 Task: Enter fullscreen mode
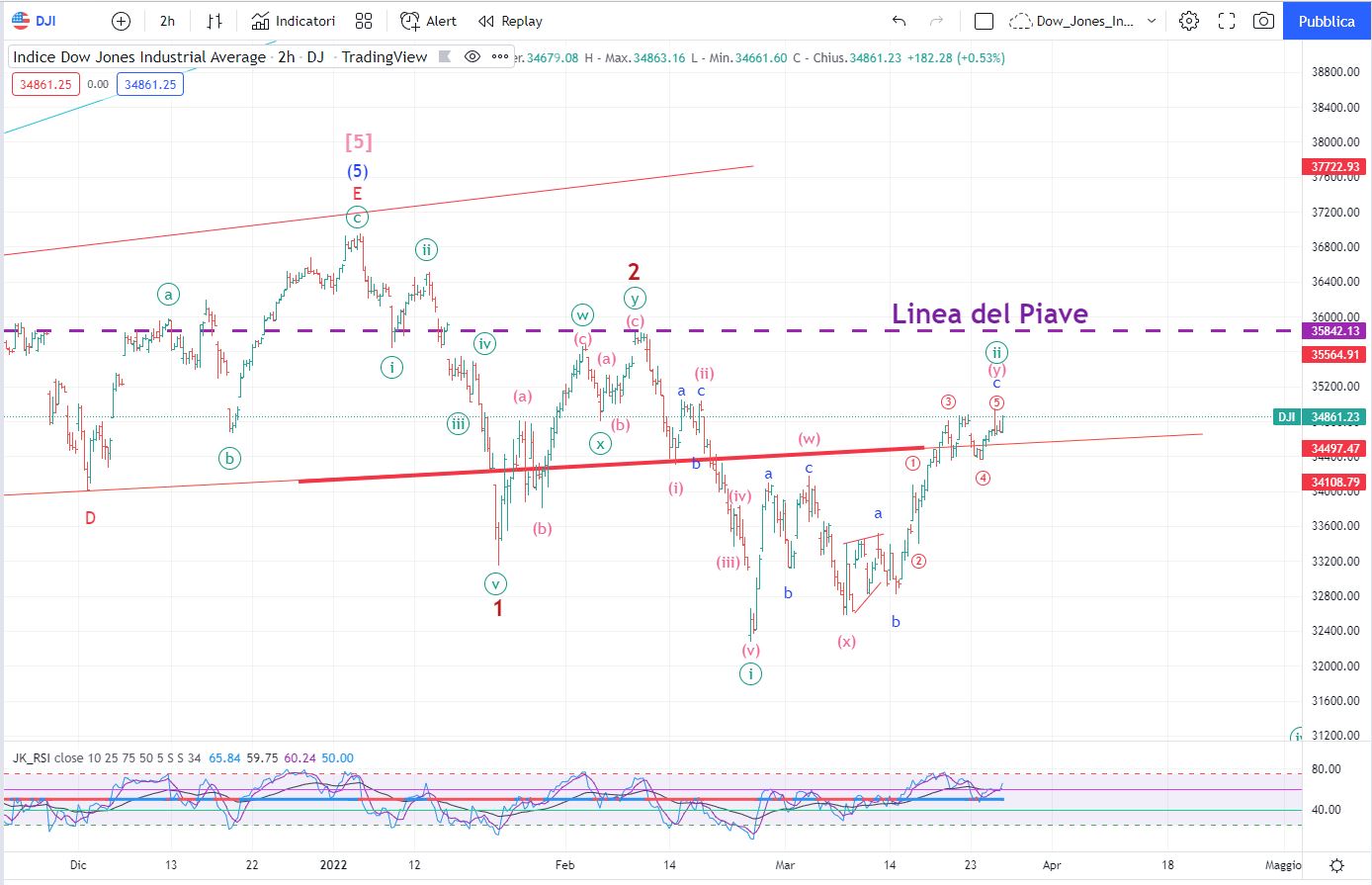[x=1227, y=21]
